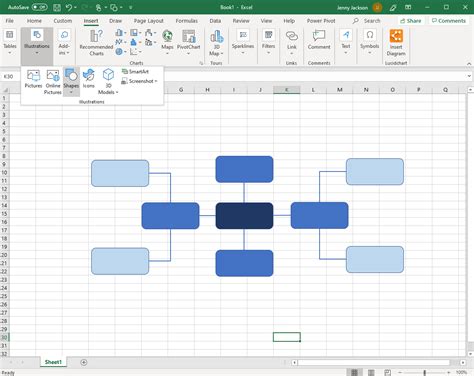
Task: Toggle the AutoSave switch
Action: (39, 7)
